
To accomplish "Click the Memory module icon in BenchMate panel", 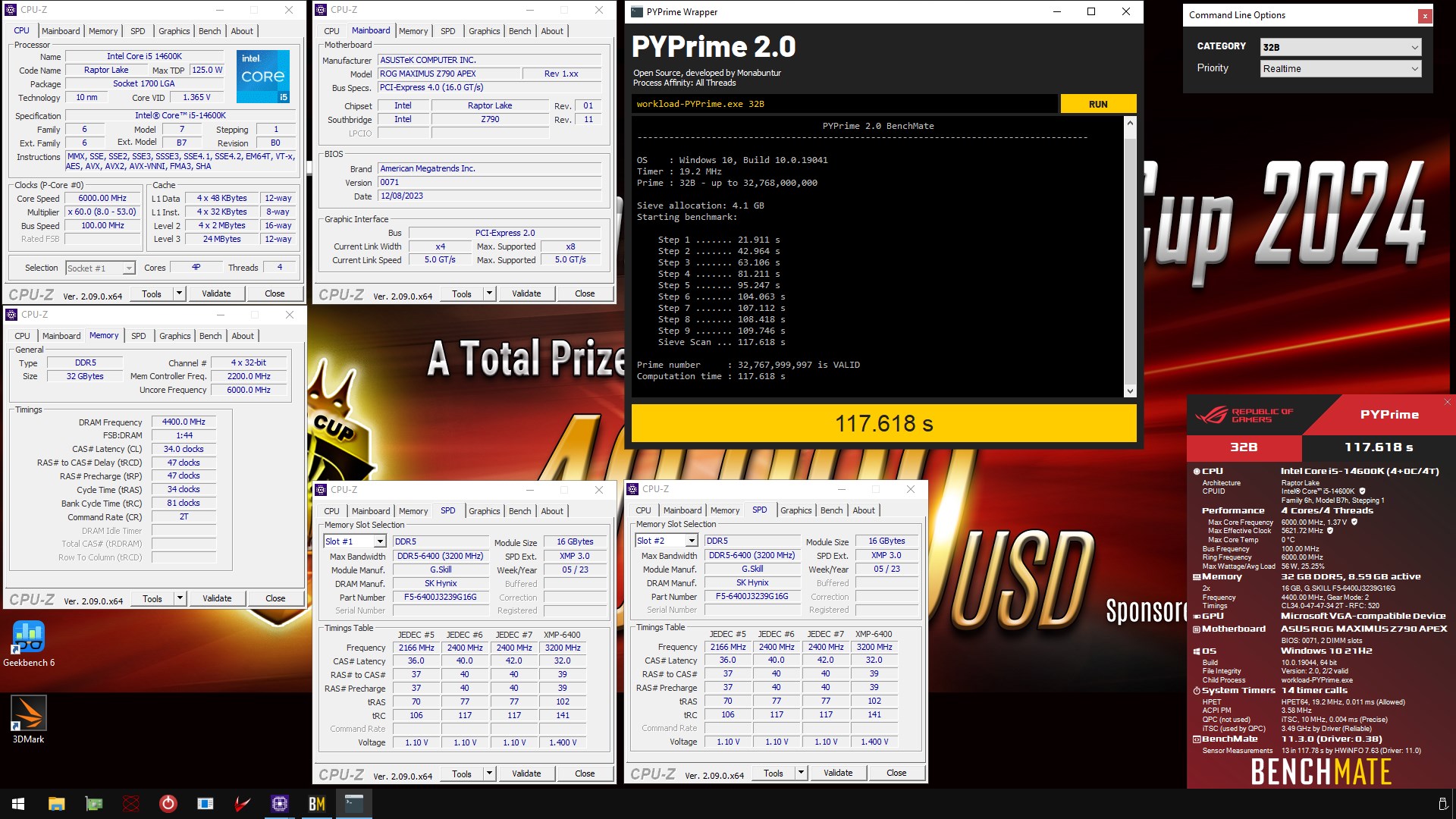I will click(1197, 577).
